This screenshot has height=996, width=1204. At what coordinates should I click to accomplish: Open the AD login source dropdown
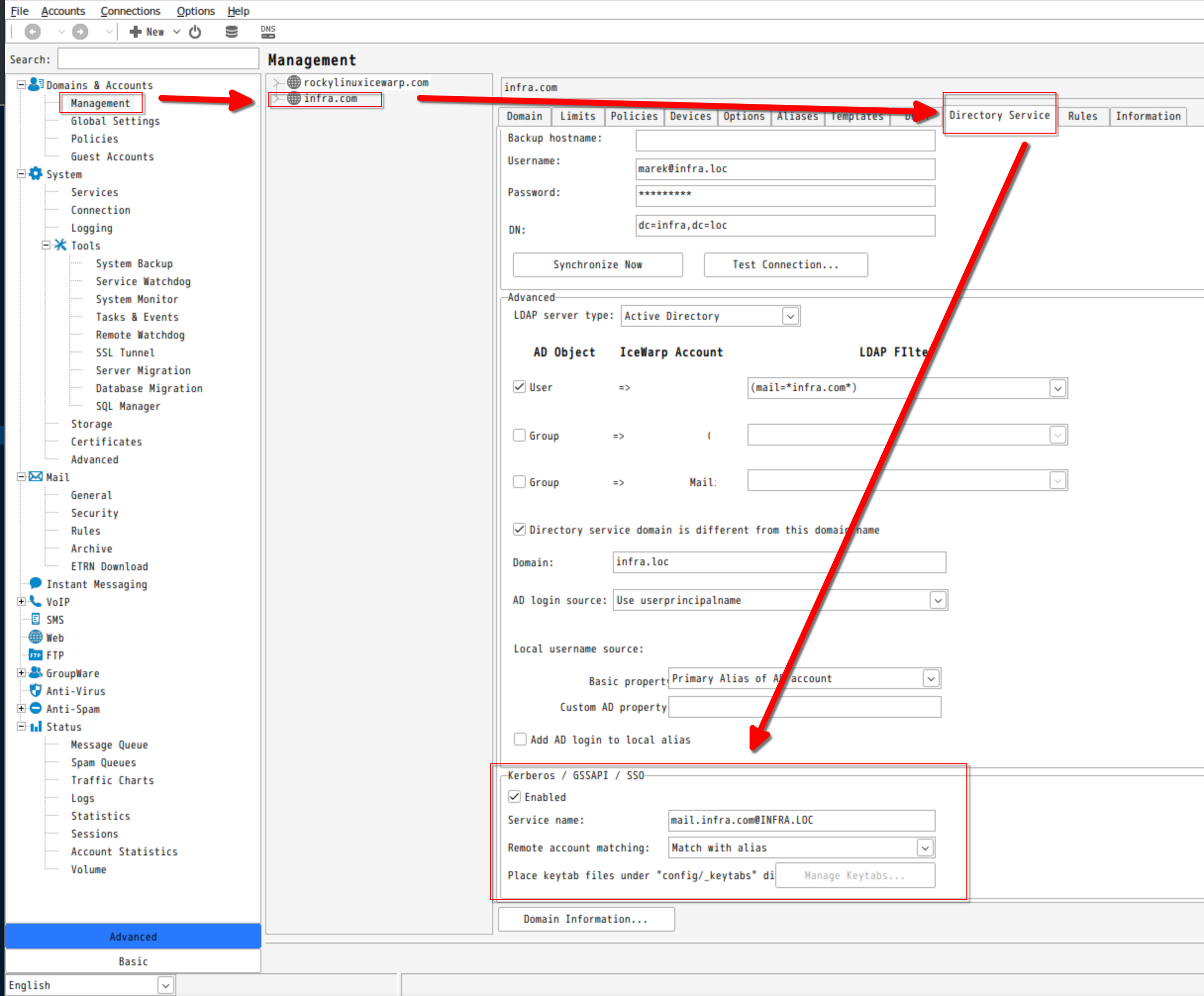[938, 600]
